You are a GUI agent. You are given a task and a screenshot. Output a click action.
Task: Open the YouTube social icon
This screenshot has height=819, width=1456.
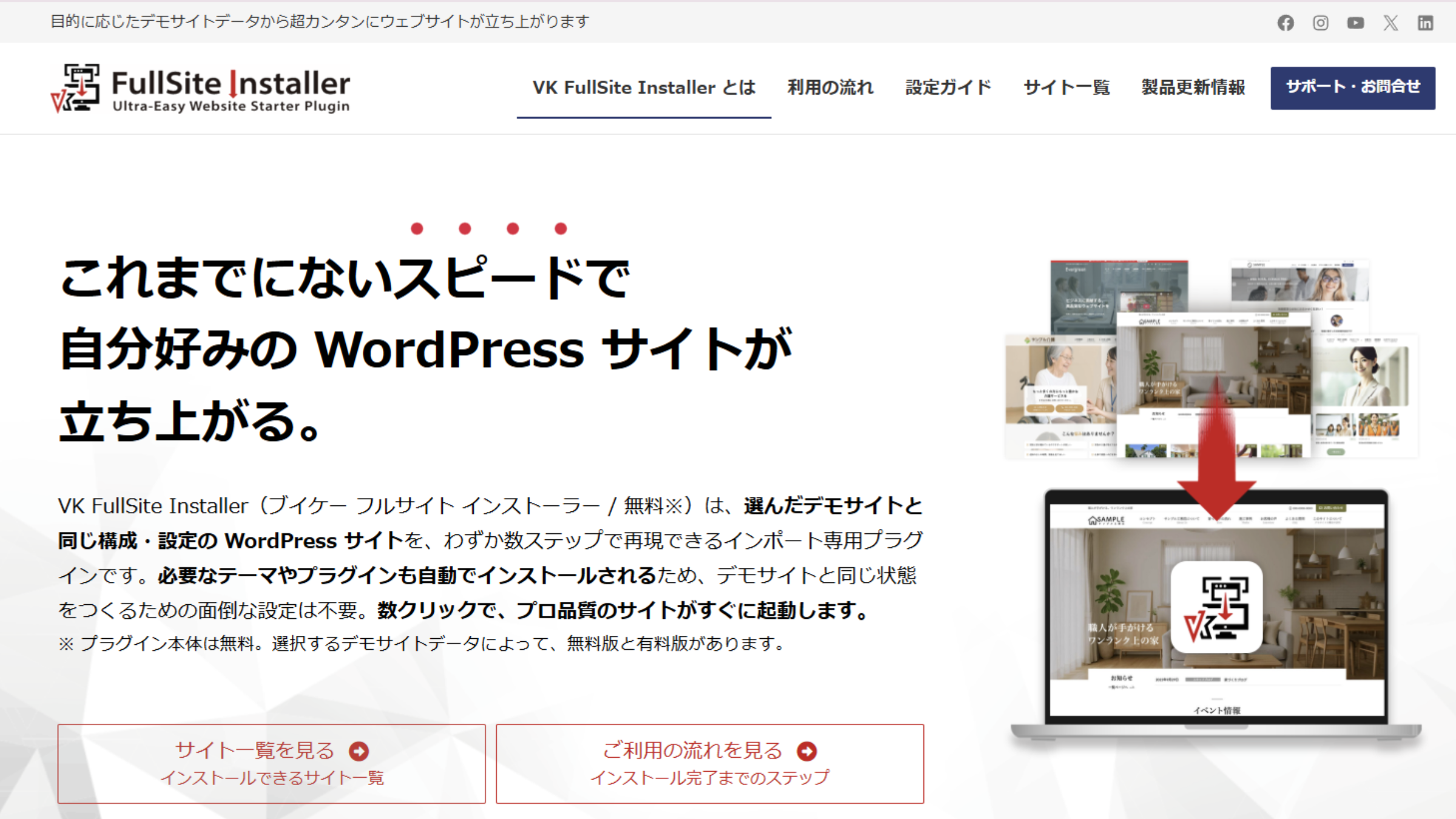[1355, 23]
